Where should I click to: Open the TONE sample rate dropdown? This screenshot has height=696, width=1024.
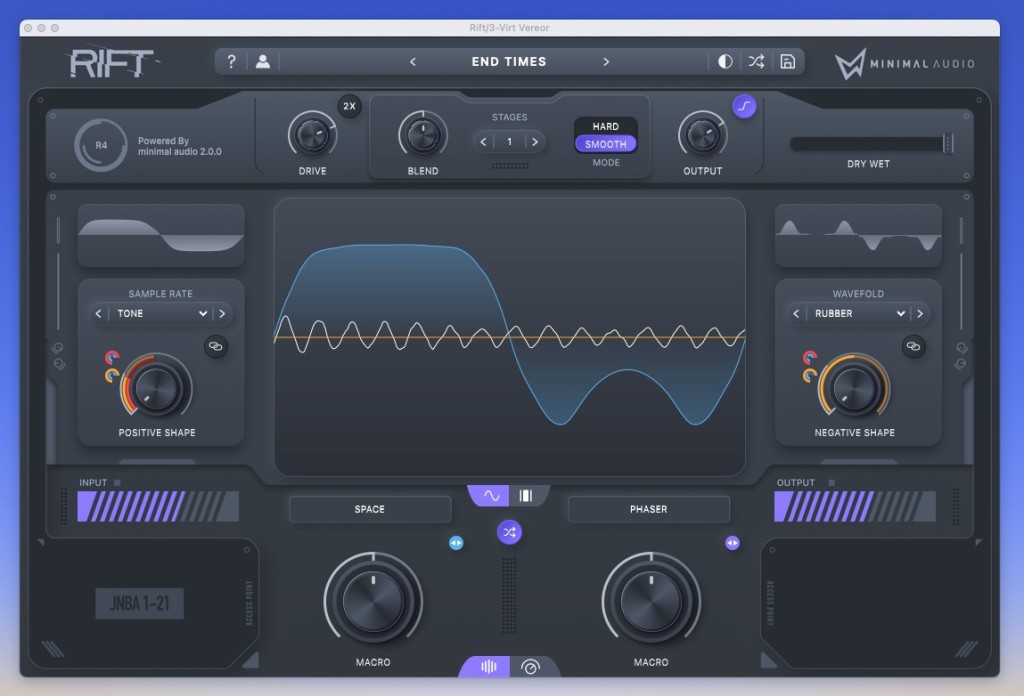coord(160,314)
